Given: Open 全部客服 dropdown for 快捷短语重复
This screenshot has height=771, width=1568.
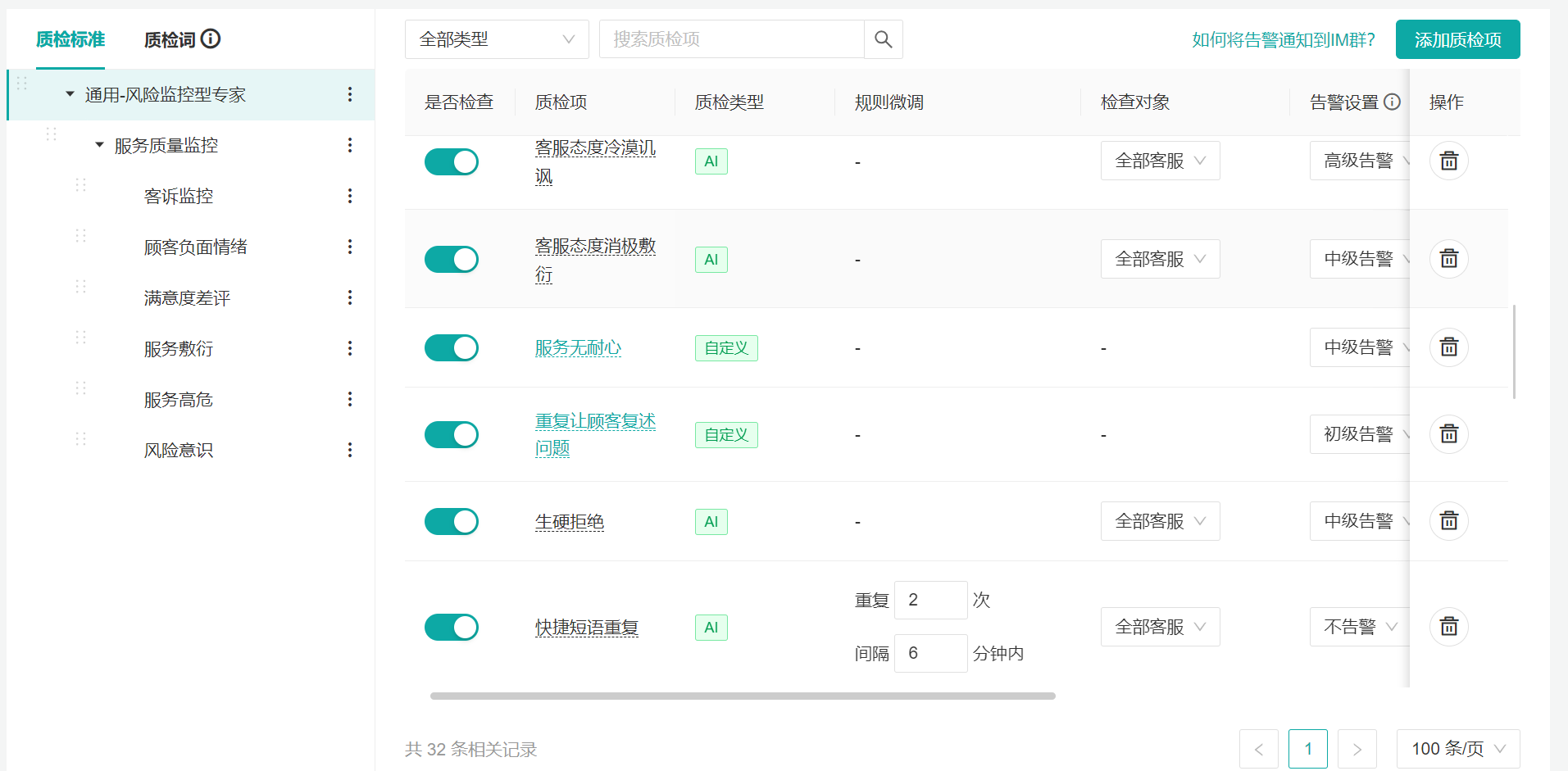Looking at the screenshot, I should [1160, 627].
